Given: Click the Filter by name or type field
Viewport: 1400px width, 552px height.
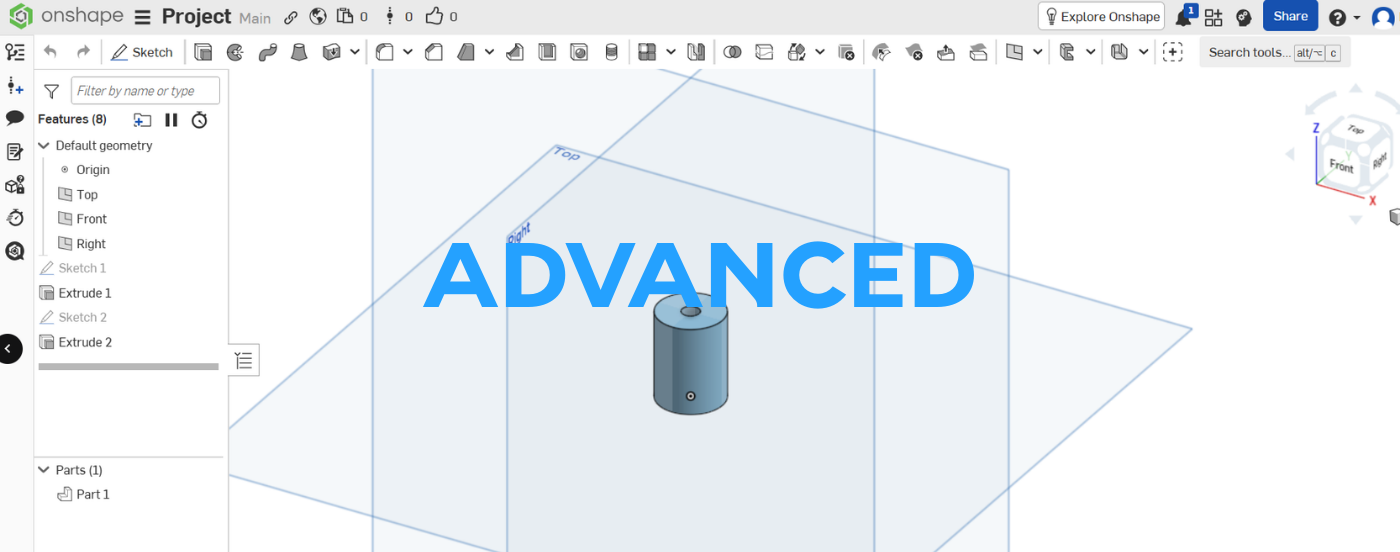Looking at the screenshot, I should pyautogui.click(x=145, y=91).
